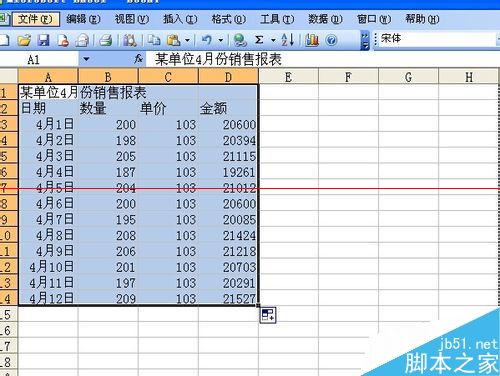Screen dimensions: 500x376
Task: Select column A header
Action: click(48, 77)
